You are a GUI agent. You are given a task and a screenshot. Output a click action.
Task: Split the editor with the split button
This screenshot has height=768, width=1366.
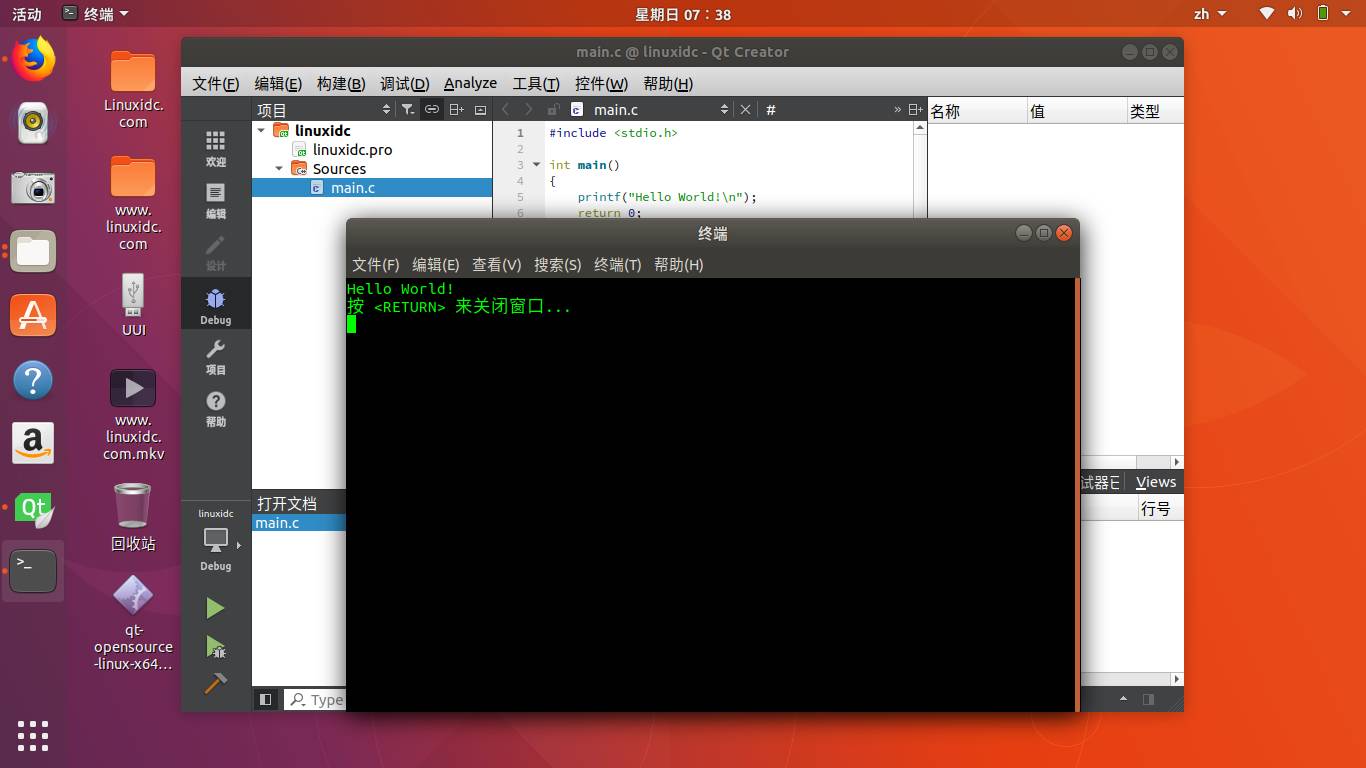pos(916,109)
